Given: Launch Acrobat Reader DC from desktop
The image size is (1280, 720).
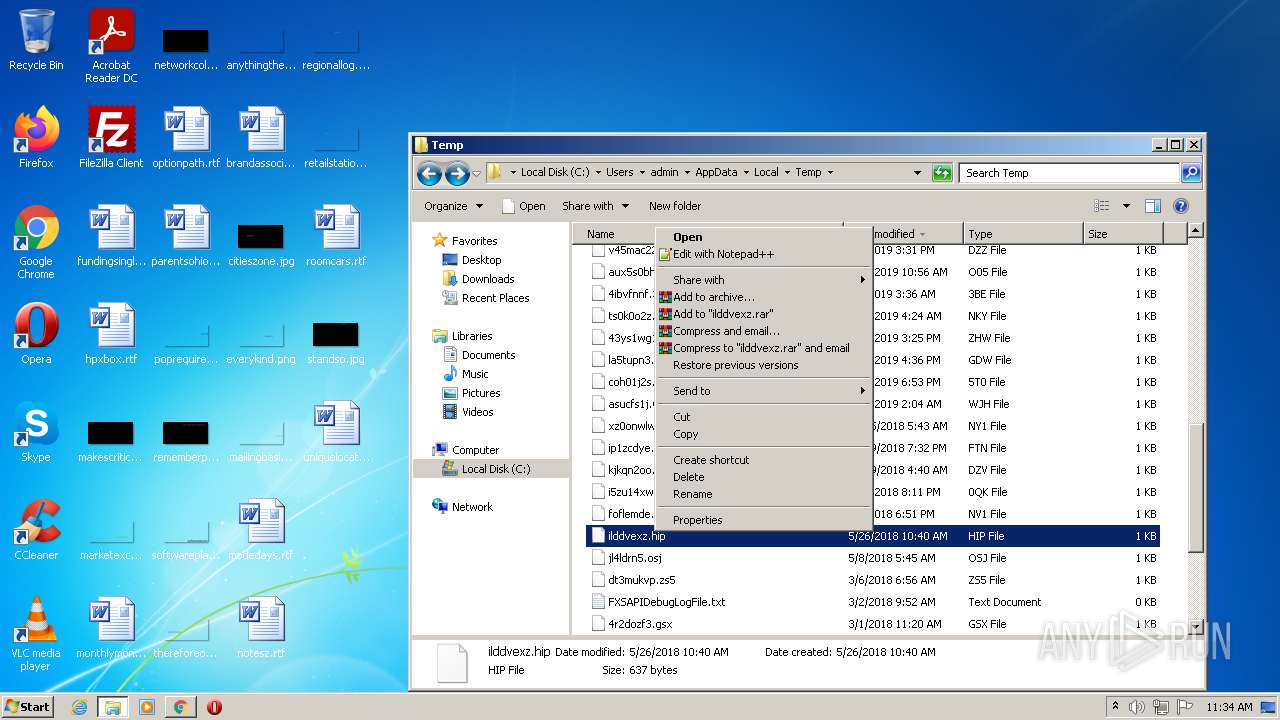Looking at the screenshot, I should tap(111, 46).
